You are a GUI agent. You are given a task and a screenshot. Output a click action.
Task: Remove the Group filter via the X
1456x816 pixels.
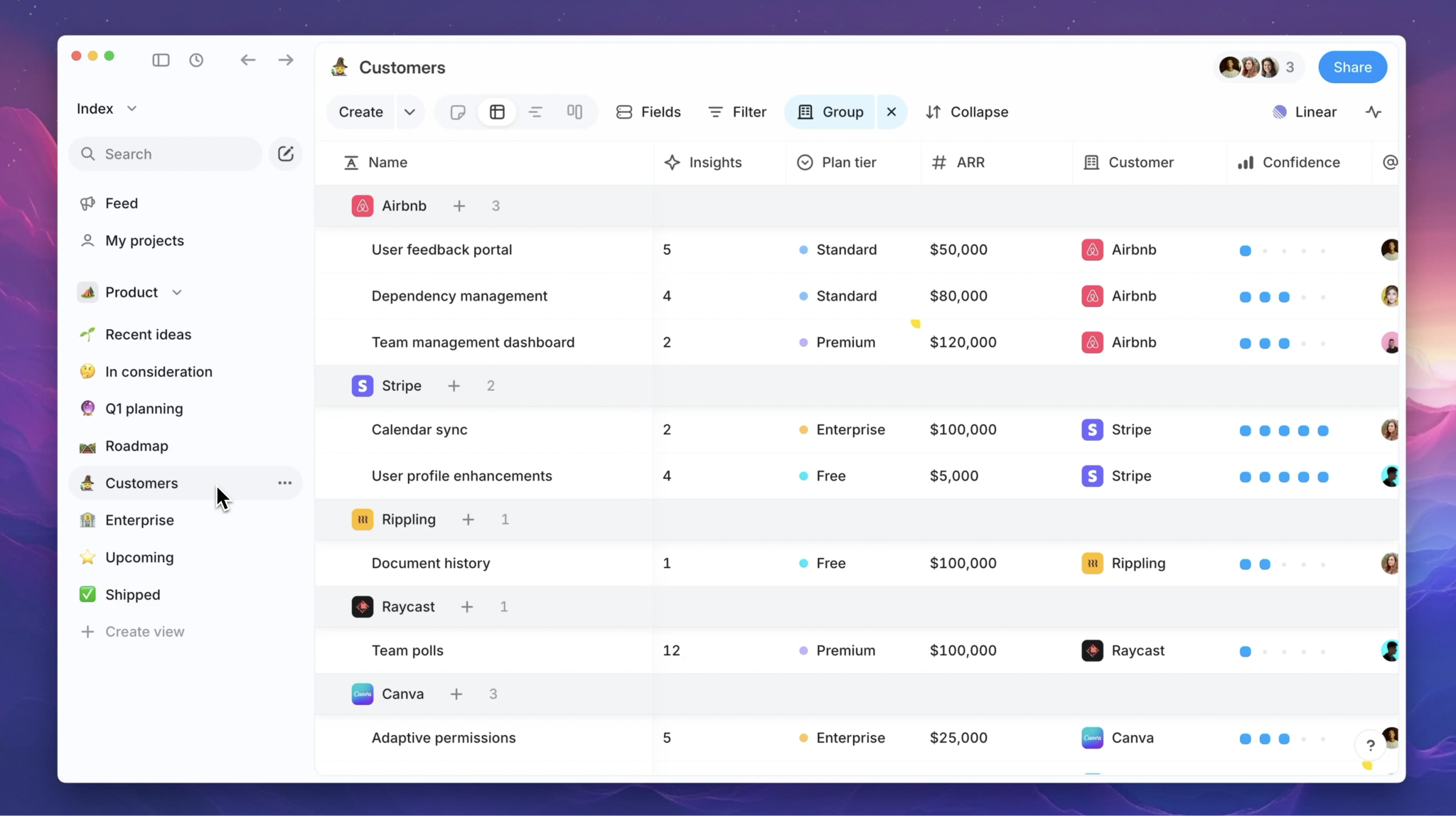(891, 112)
